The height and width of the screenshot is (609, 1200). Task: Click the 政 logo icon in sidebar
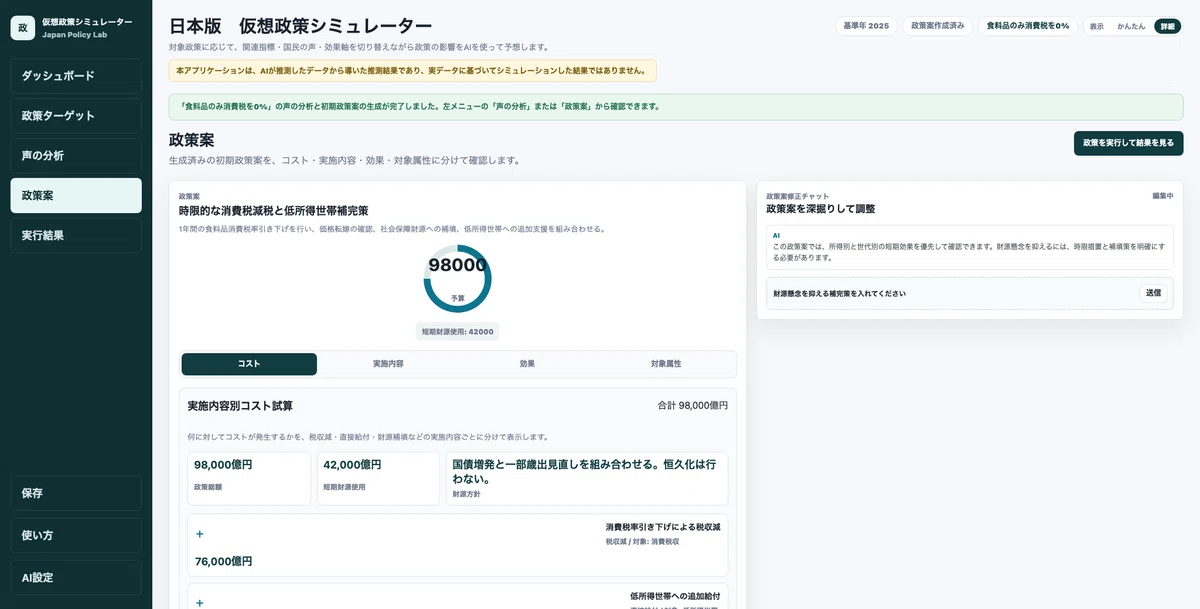tap(23, 27)
